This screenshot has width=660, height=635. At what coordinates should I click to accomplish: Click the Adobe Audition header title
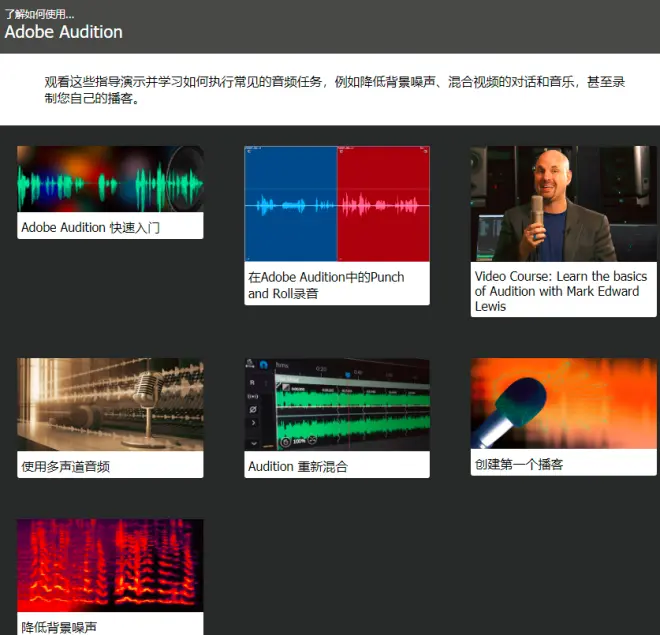(x=64, y=32)
